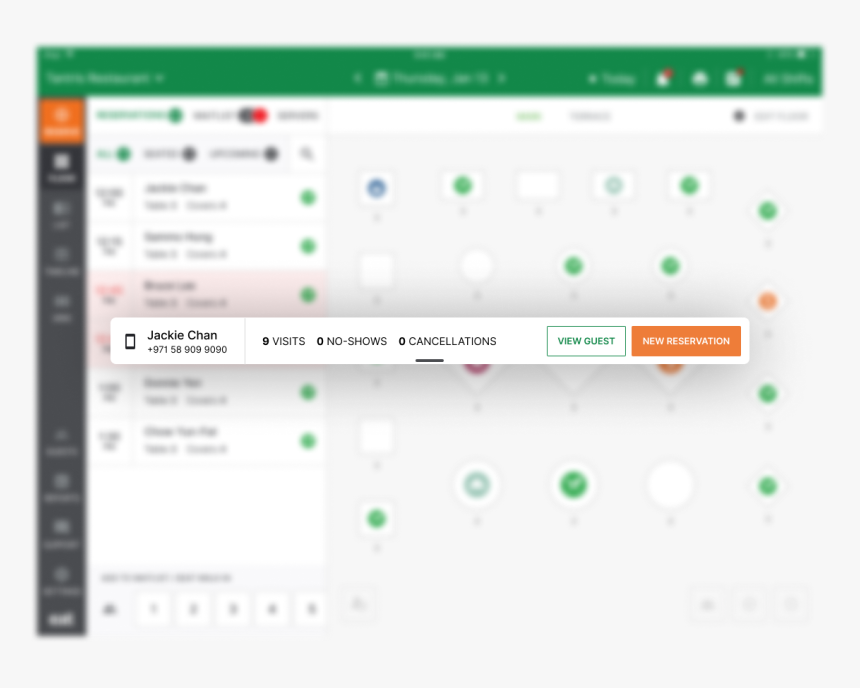
Task: Switch to the Servers tab
Action: pos(298,116)
